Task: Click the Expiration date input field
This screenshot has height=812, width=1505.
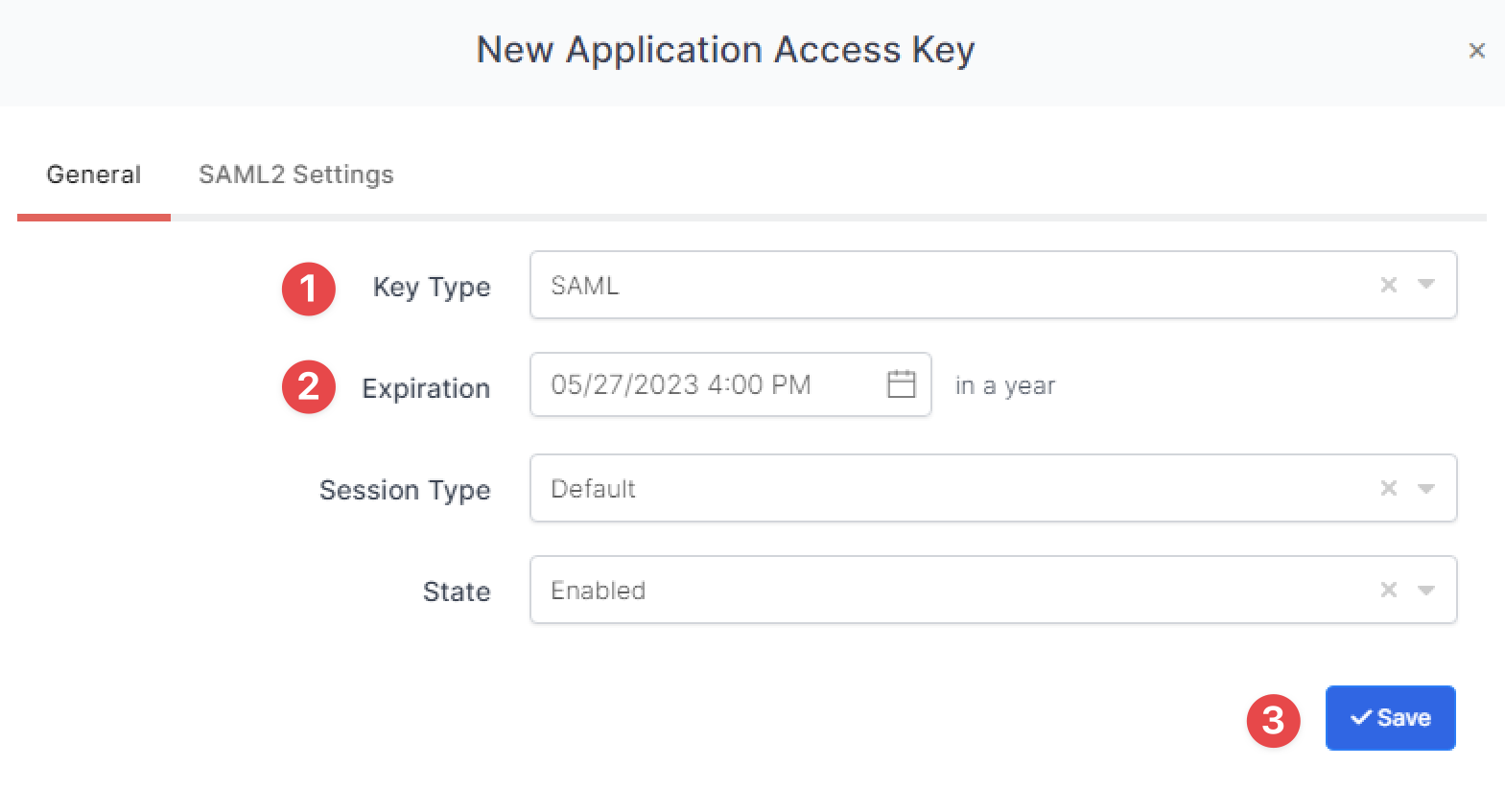Action: pyautogui.click(x=700, y=384)
